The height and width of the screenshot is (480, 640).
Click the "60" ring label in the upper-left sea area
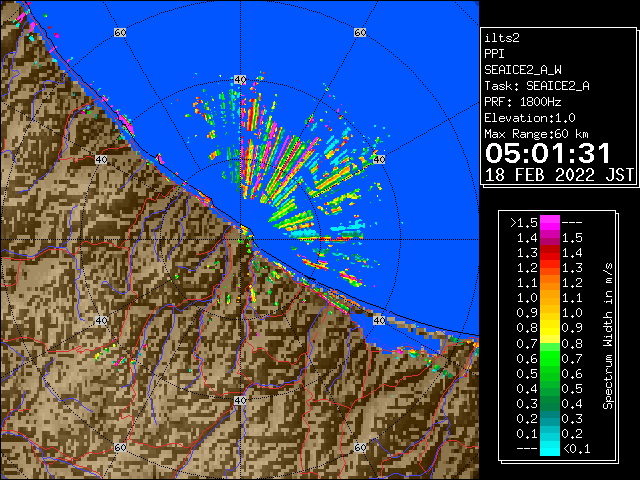click(x=120, y=32)
